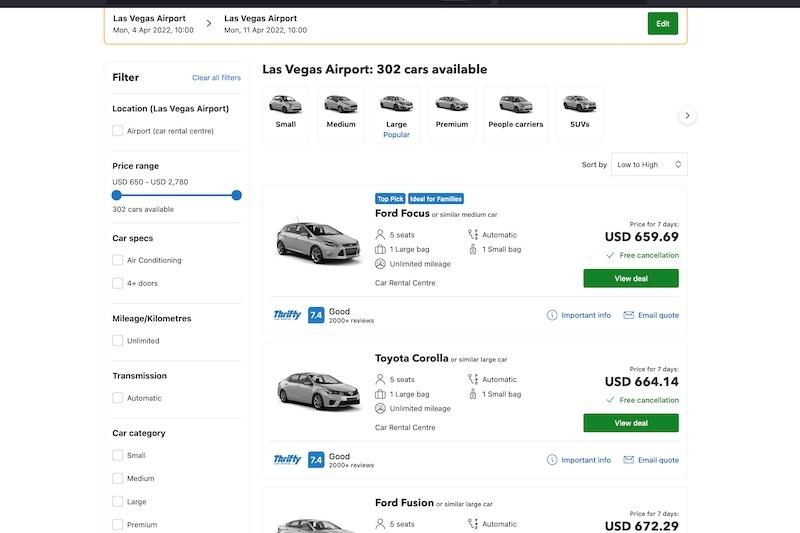Click seats person icon on Toyota Corolla
Viewport: 800px width, 533px height.
(x=380, y=379)
